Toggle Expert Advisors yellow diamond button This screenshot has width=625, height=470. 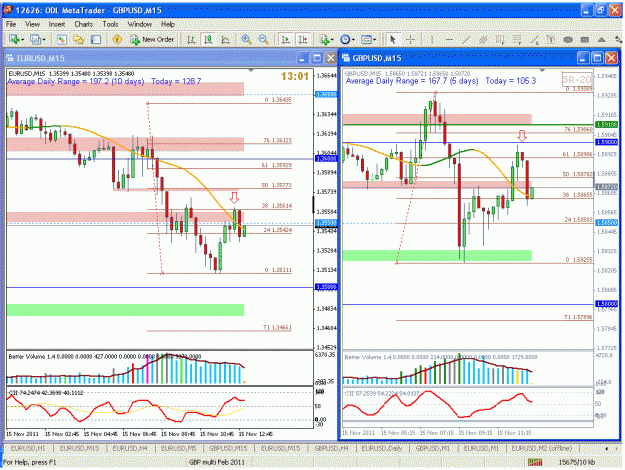coord(117,39)
